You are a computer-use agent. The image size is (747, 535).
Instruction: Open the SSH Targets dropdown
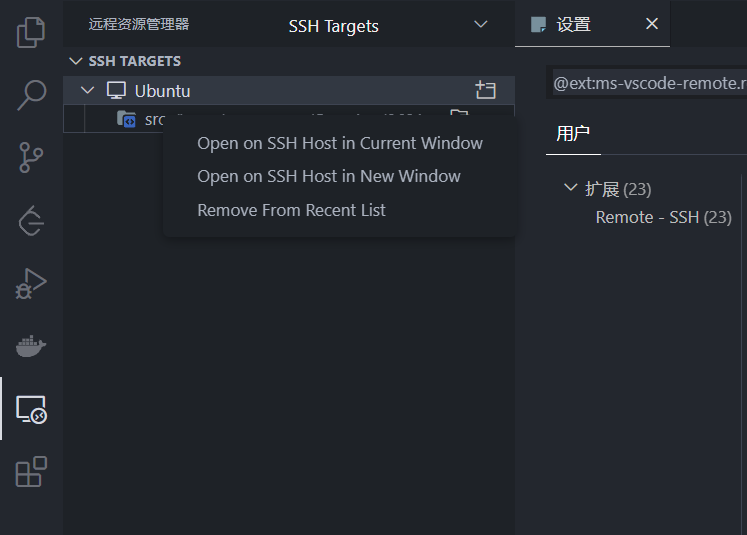[x=481, y=25]
